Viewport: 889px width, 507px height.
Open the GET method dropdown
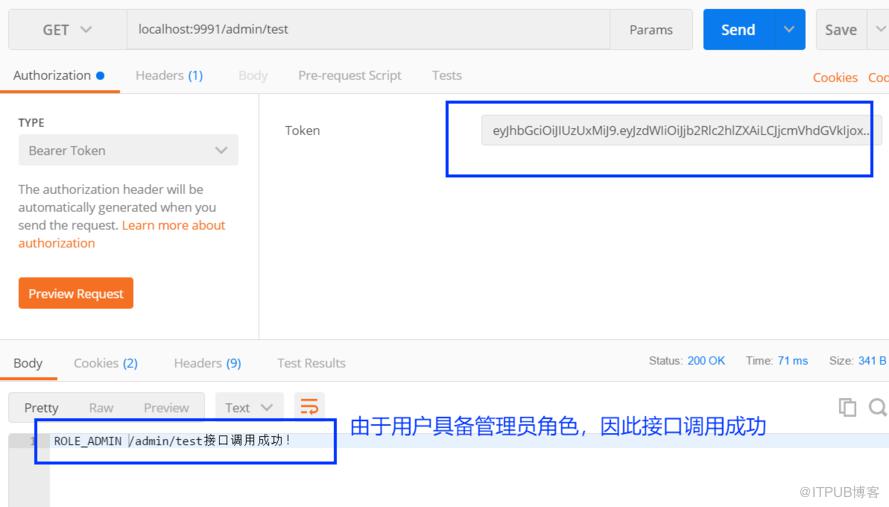point(67,29)
